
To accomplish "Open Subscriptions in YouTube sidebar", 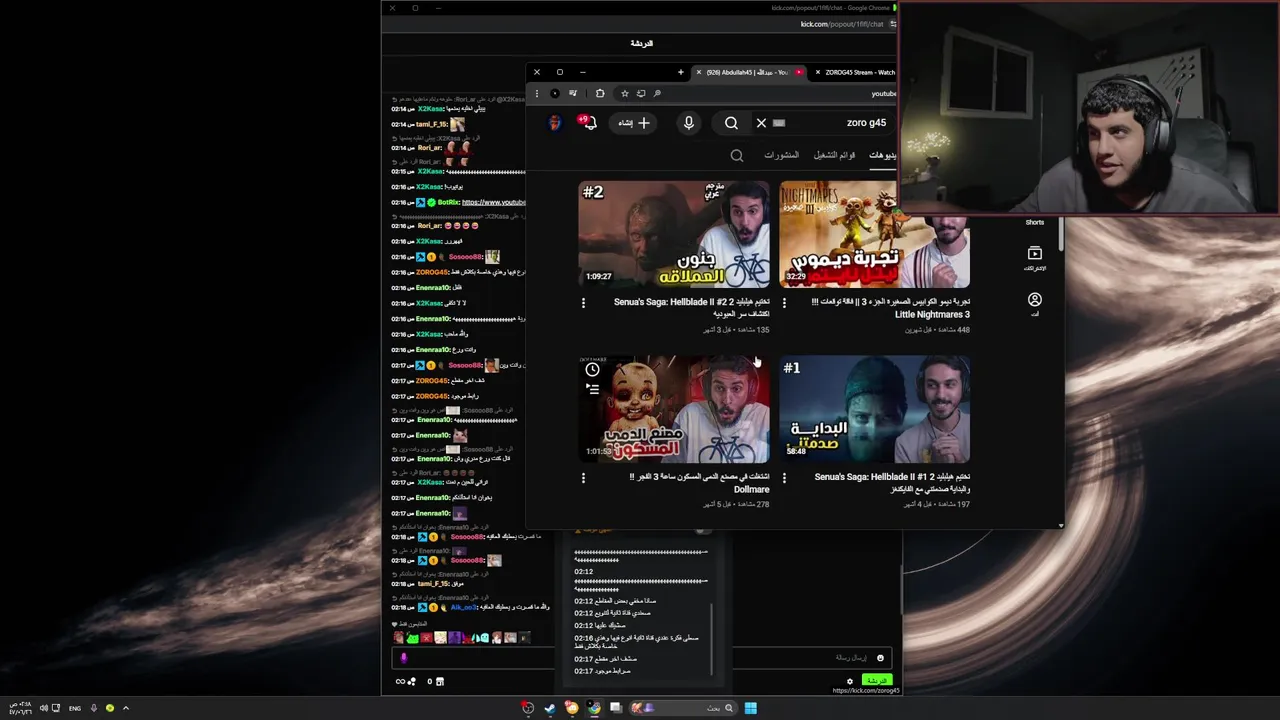I will [1035, 258].
